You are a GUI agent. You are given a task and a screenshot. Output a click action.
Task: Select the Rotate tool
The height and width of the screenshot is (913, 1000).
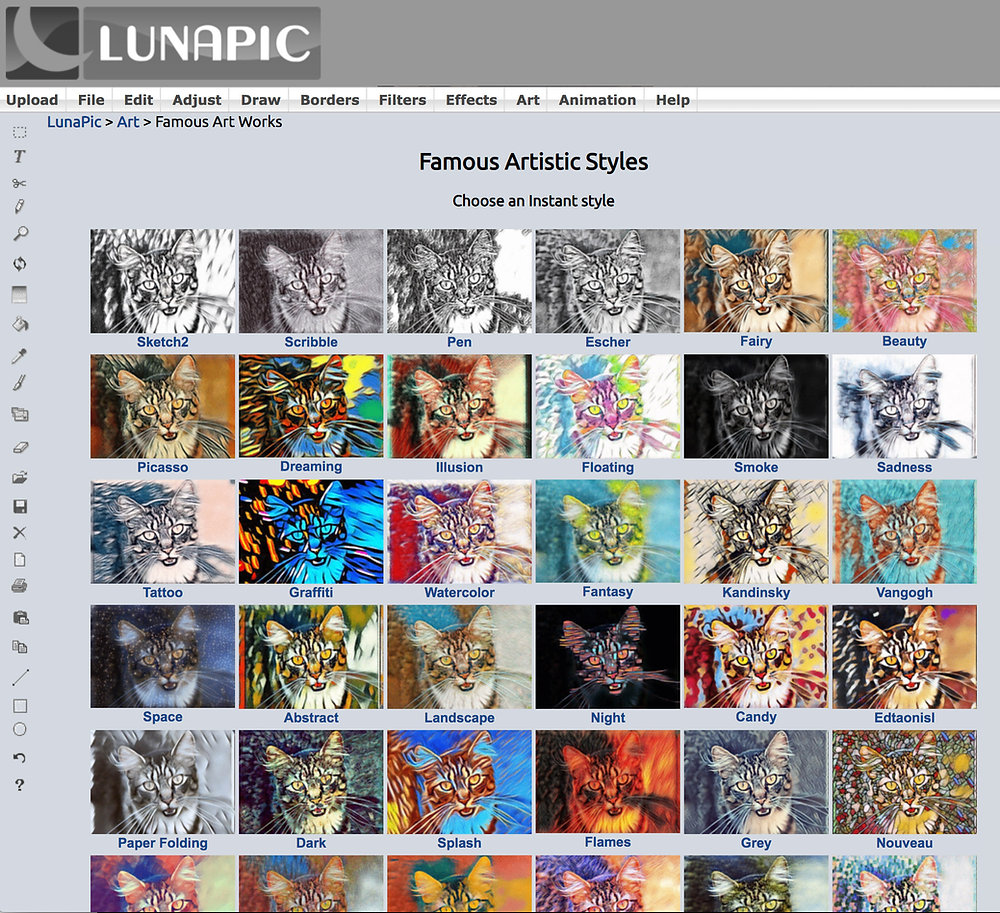point(18,261)
